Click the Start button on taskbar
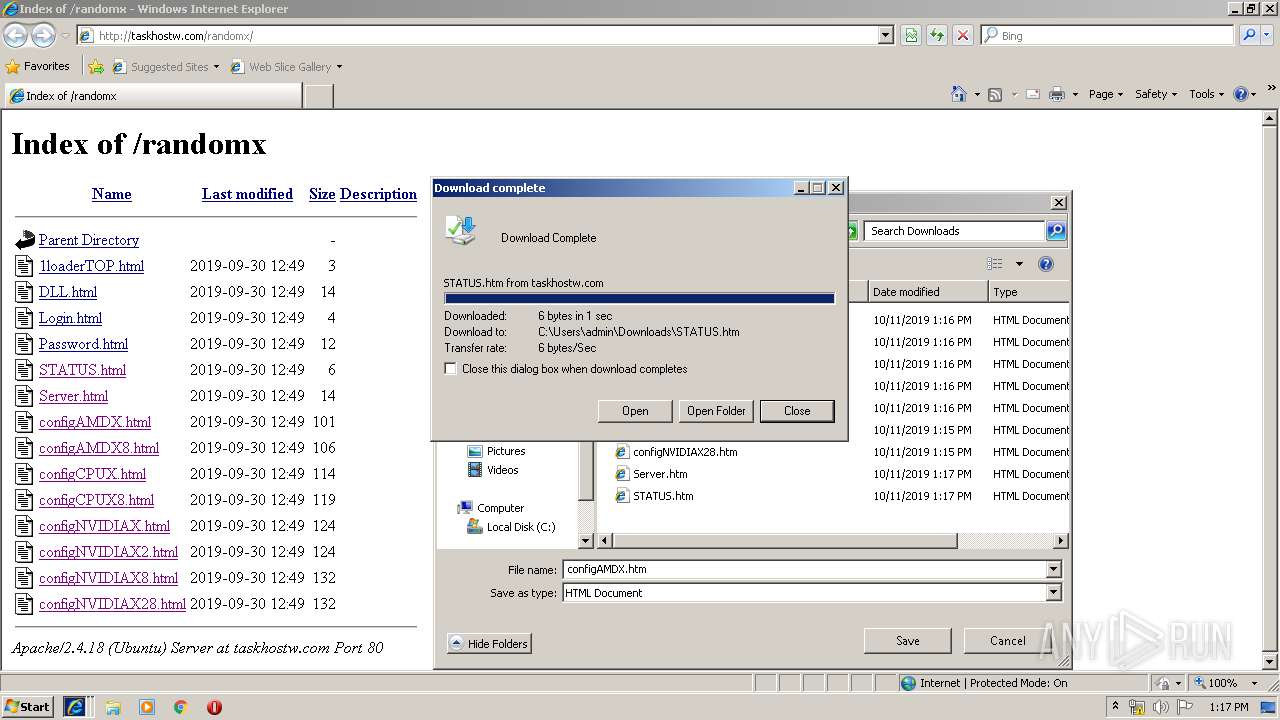 point(28,707)
